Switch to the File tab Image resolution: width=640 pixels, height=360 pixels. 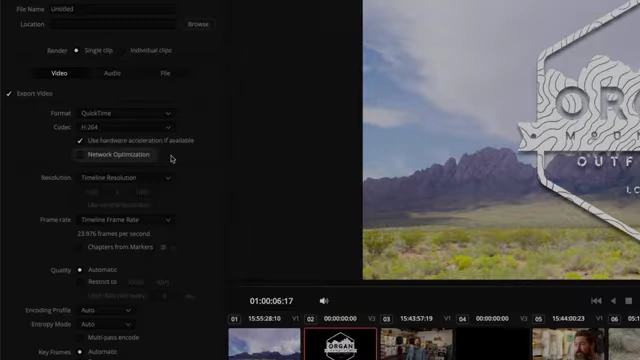coord(165,73)
